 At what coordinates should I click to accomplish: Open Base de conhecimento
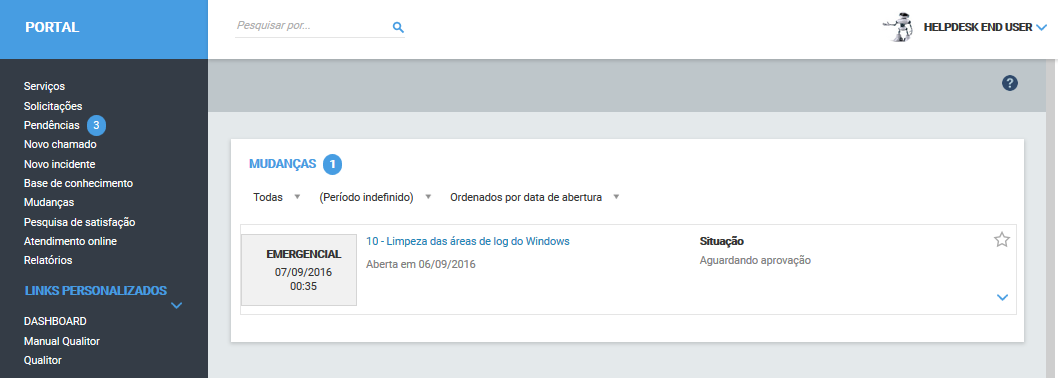pos(78,183)
